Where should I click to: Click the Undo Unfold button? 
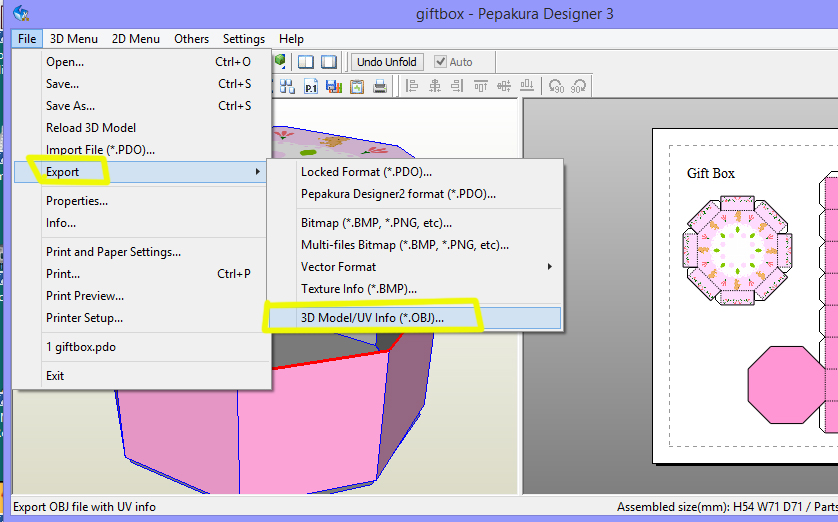[x=386, y=62]
